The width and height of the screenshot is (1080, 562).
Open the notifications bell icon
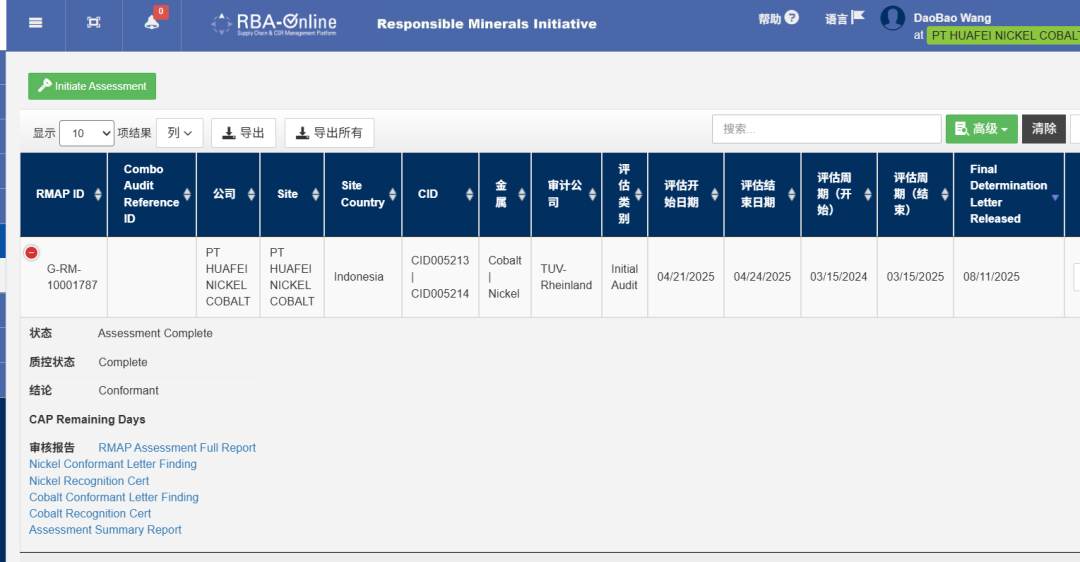click(152, 23)
